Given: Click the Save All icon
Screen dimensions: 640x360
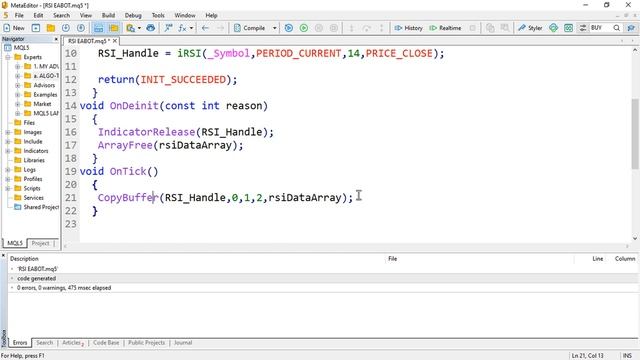Looking at the screenshot, I should (81, 28).
